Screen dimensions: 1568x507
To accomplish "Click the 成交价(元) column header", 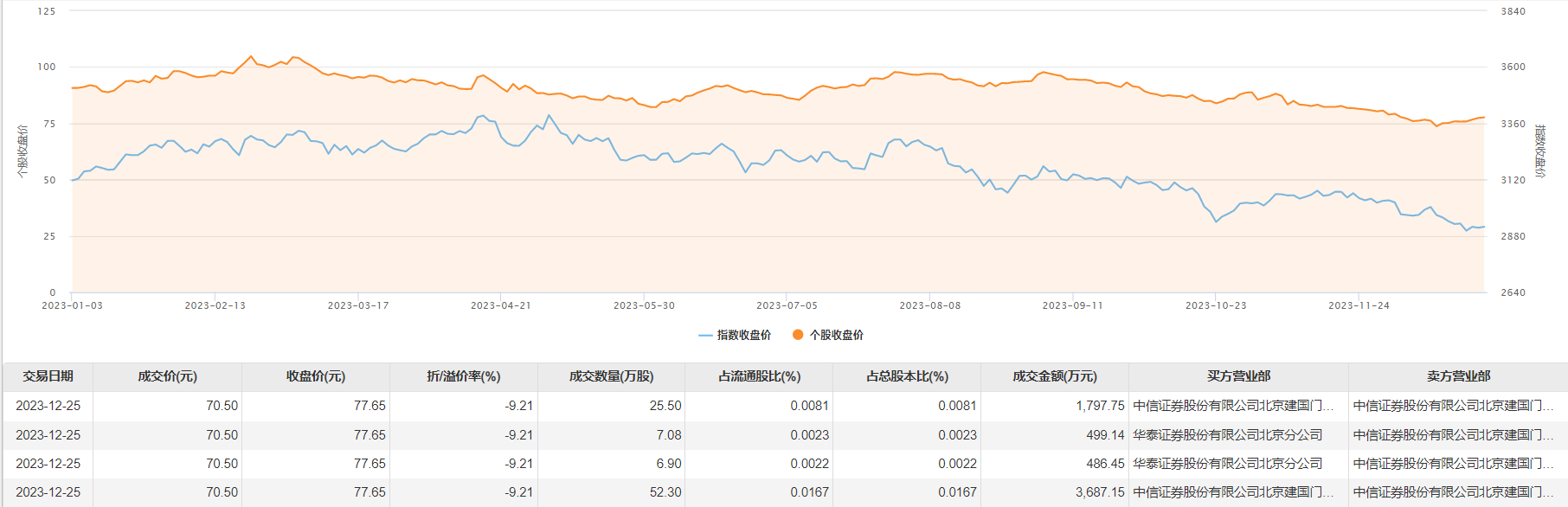I will pos(167,376).
